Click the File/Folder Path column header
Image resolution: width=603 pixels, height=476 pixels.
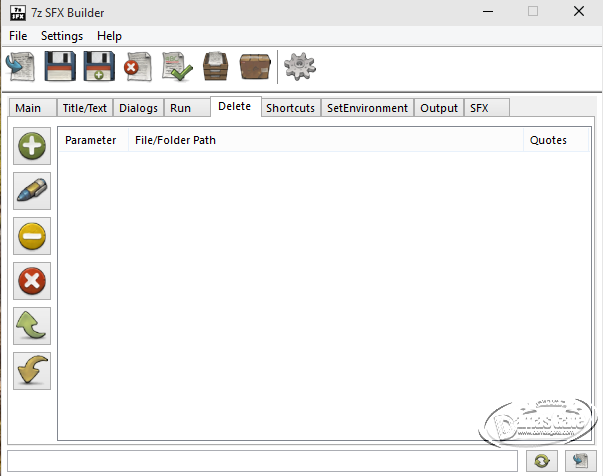pyautogui.click(x=326, y=140)
